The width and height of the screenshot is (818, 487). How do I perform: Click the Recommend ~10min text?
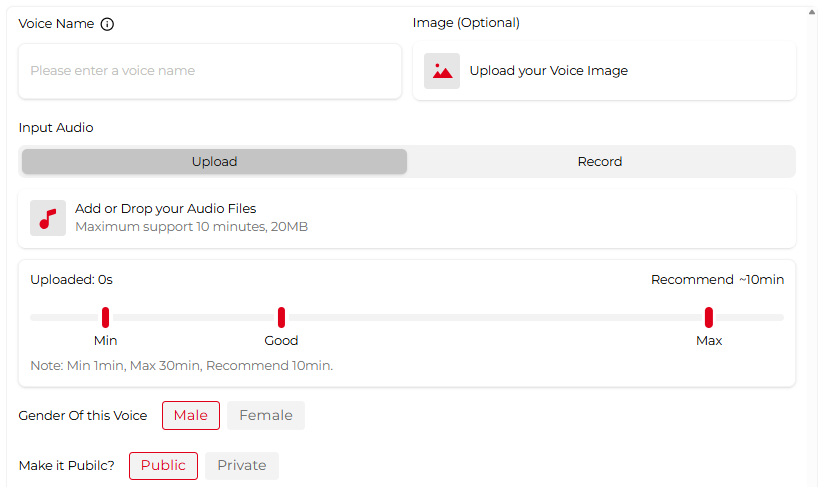pyautogui.click(x=717, y=280)
